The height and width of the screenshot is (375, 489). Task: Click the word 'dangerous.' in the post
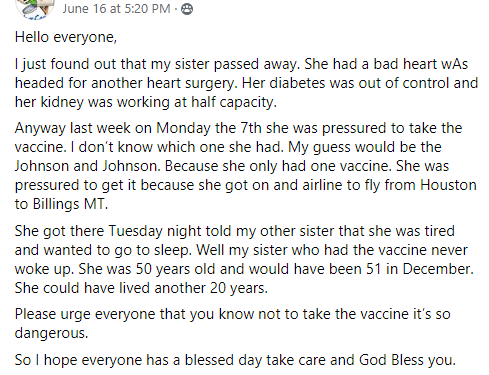point(52,333)
